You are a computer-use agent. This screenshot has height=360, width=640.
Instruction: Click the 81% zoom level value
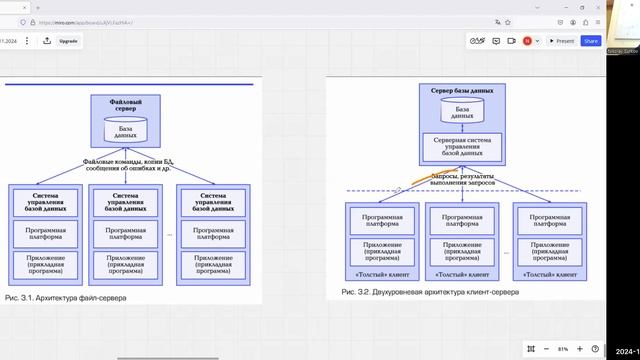563,349
